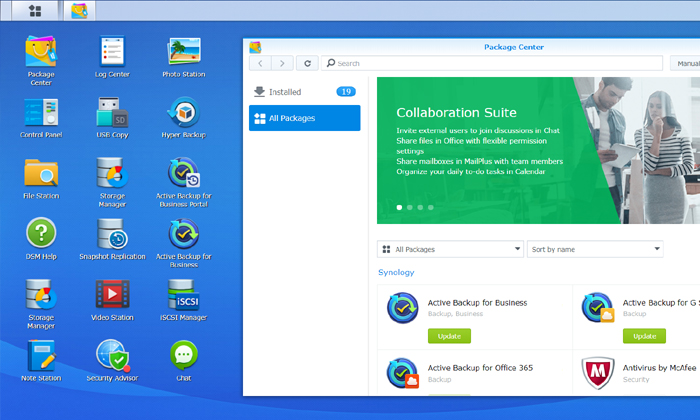Screen dimensions: 700x420
Task: Open the Sort by name dropdown
Action: (595, 249)
